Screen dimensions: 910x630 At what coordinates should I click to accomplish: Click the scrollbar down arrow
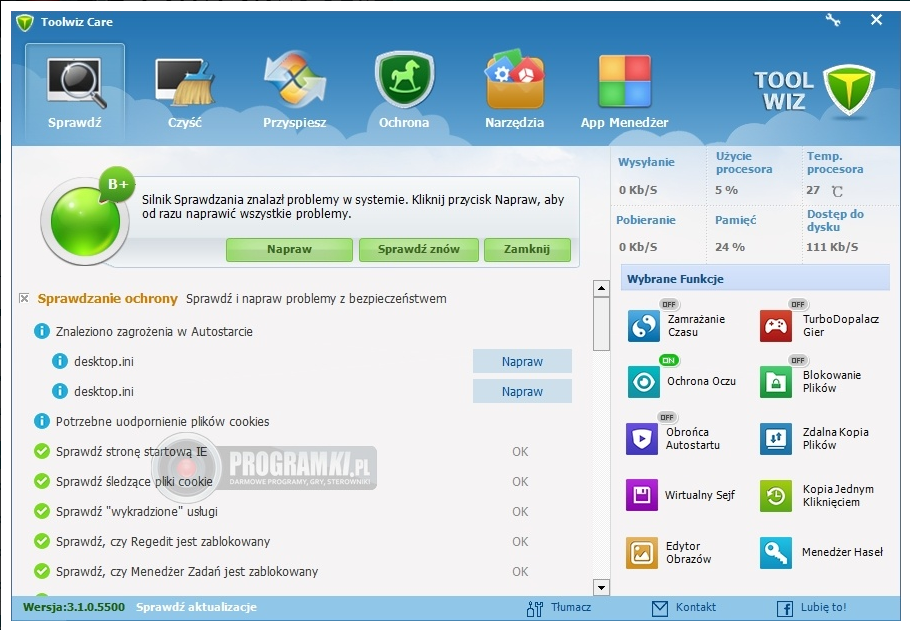coord(601,588)
